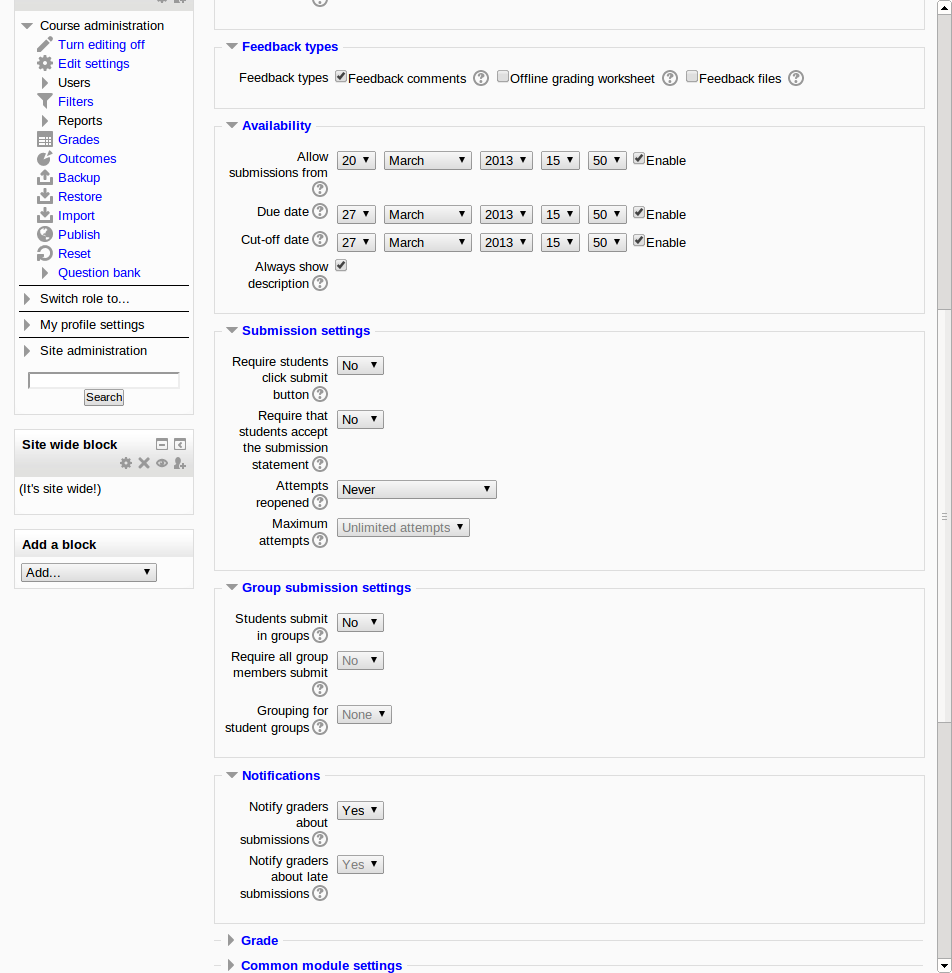Toggle visibility eye of Site wide block
This screenshot has height=973, width=952.
162,463
